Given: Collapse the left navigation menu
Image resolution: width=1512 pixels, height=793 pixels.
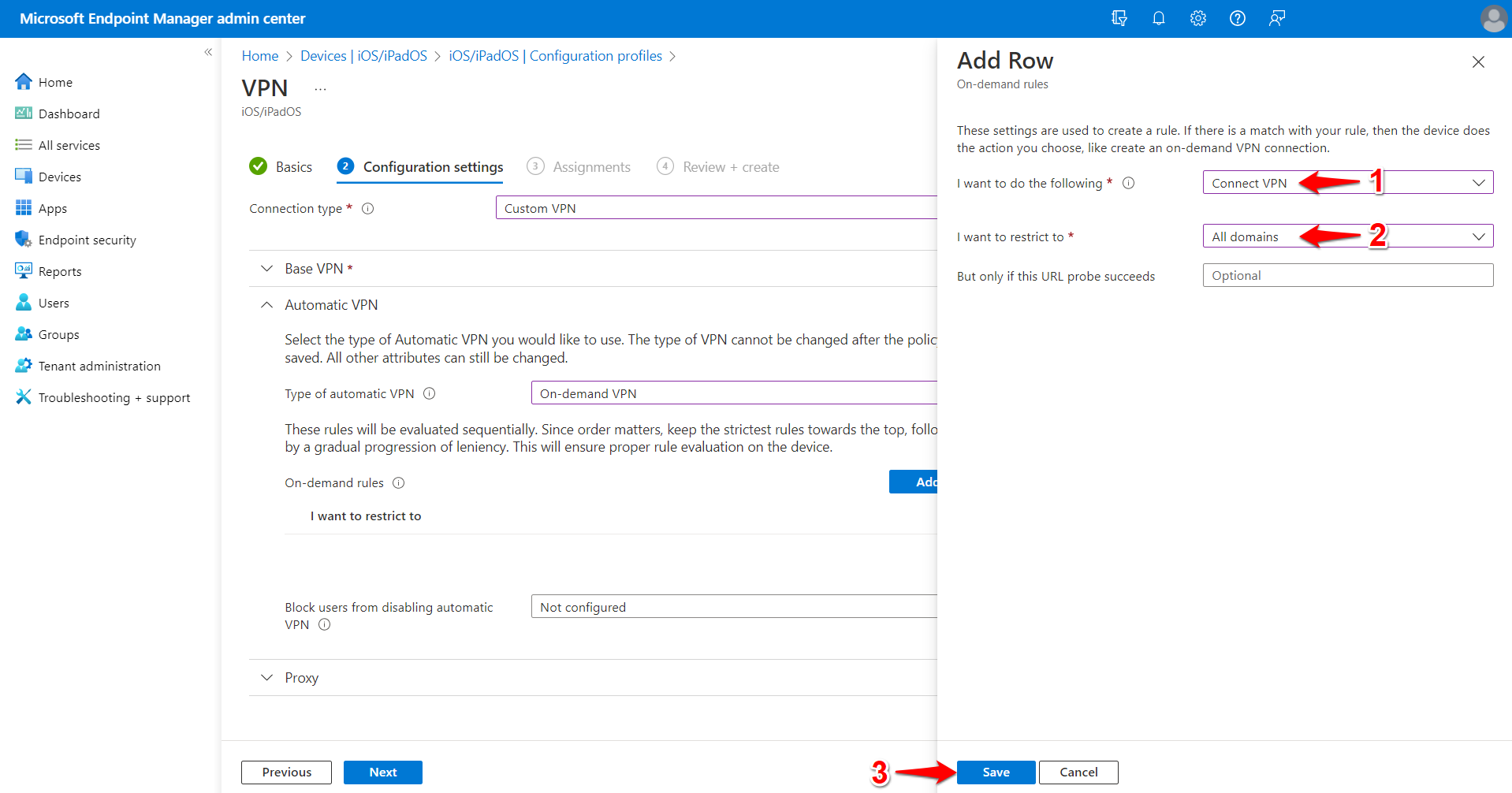Looking at the screenshot, I should tap(208, 52).
